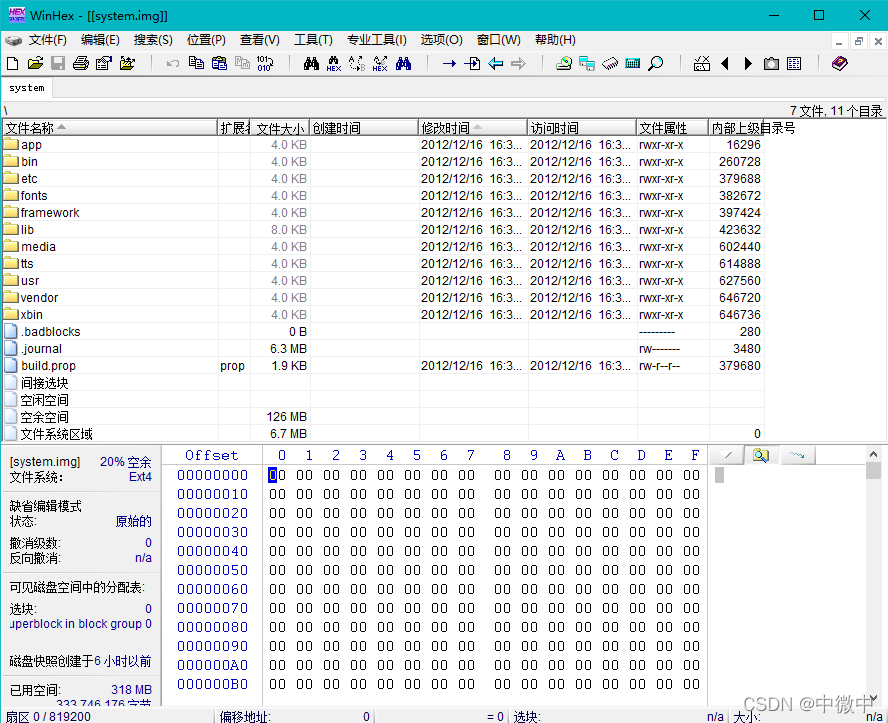
Task: Click hex byte at offset 00000000 column 0
Action: [277, 475]
